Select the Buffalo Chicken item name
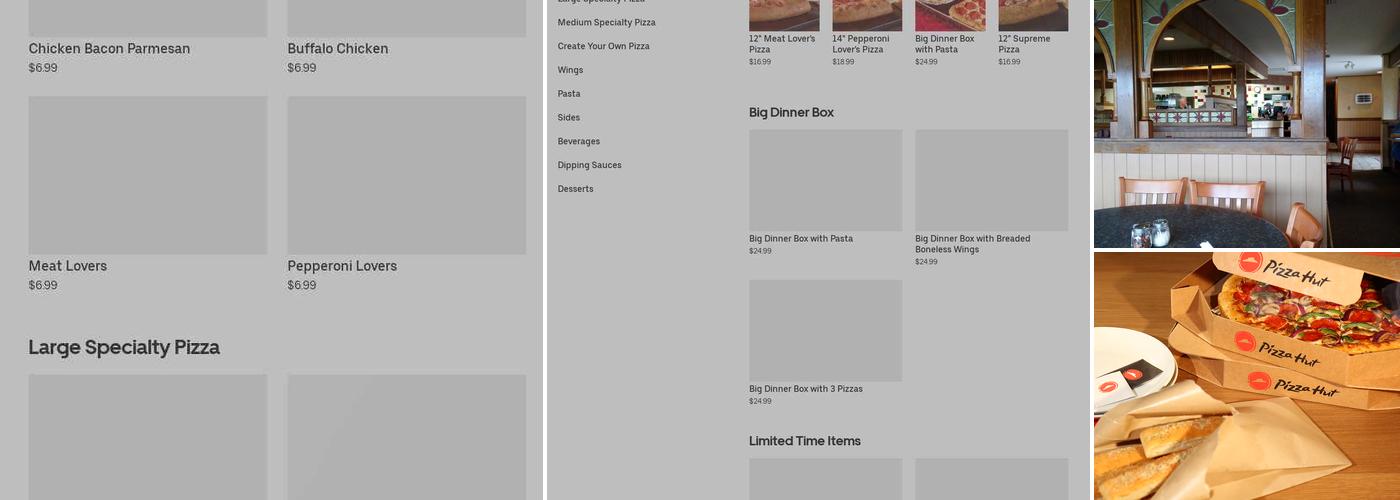1400x500 pixels. 338,48
